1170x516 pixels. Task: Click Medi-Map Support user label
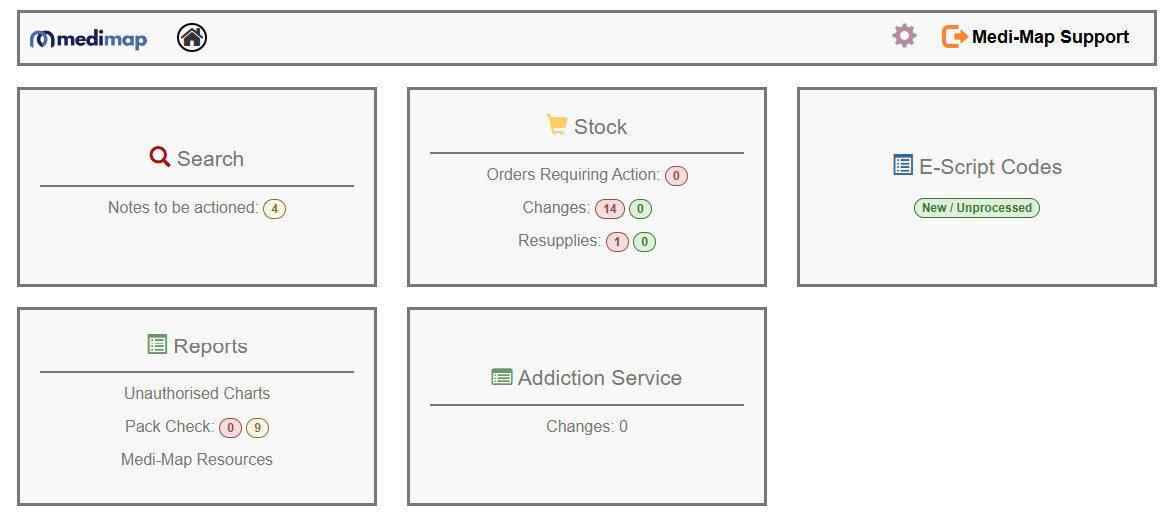tap(1050, 37)
